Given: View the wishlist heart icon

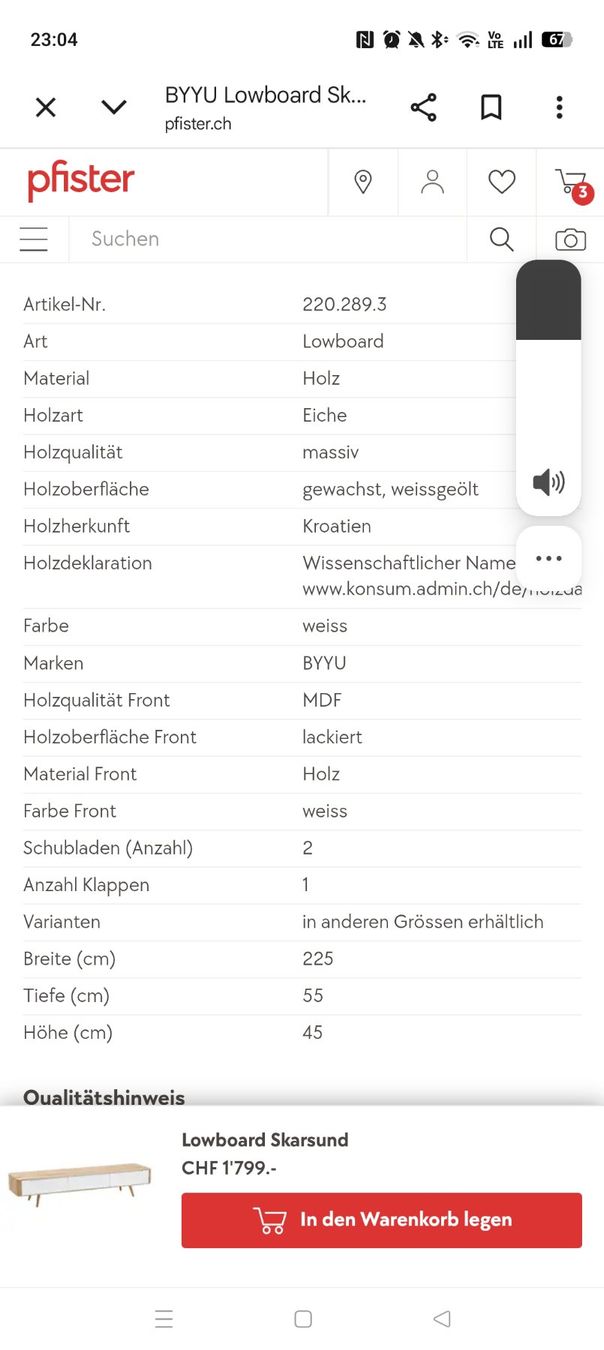Looking at the screenshot, I should (x=501, y=182).
